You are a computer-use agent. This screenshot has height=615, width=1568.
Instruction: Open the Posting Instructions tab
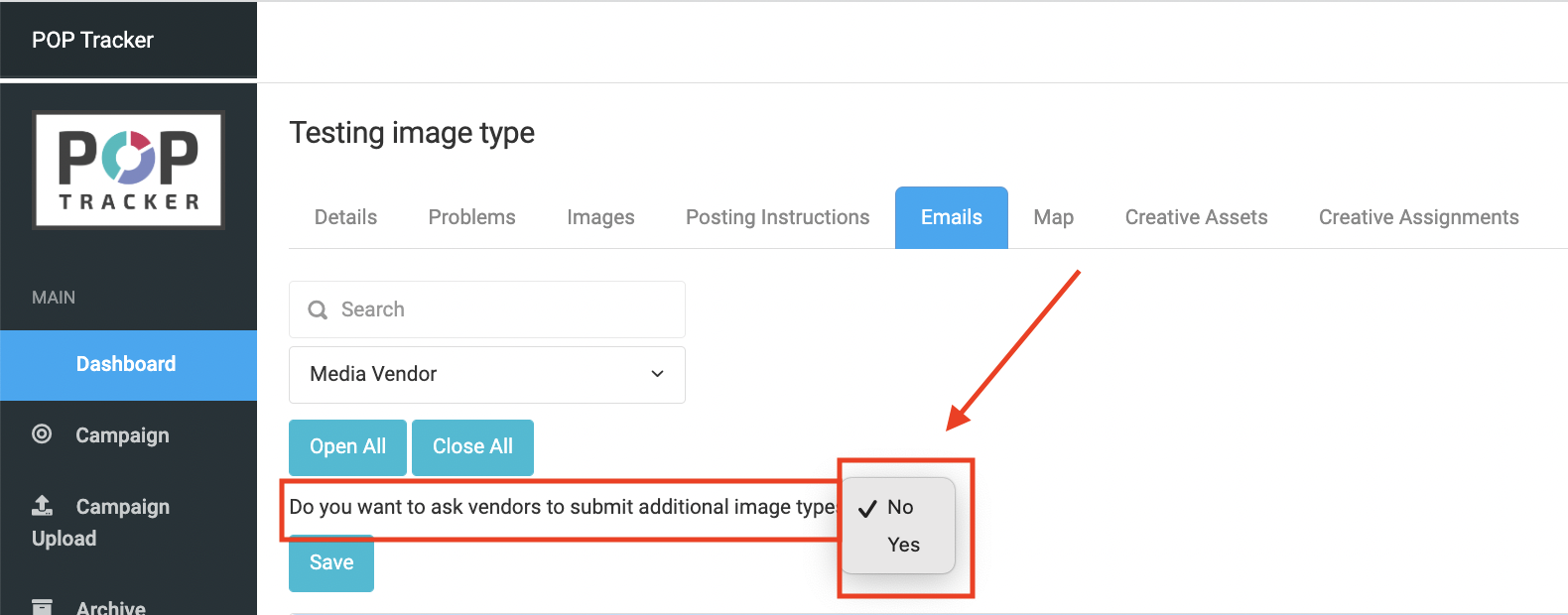pos(777,217)
